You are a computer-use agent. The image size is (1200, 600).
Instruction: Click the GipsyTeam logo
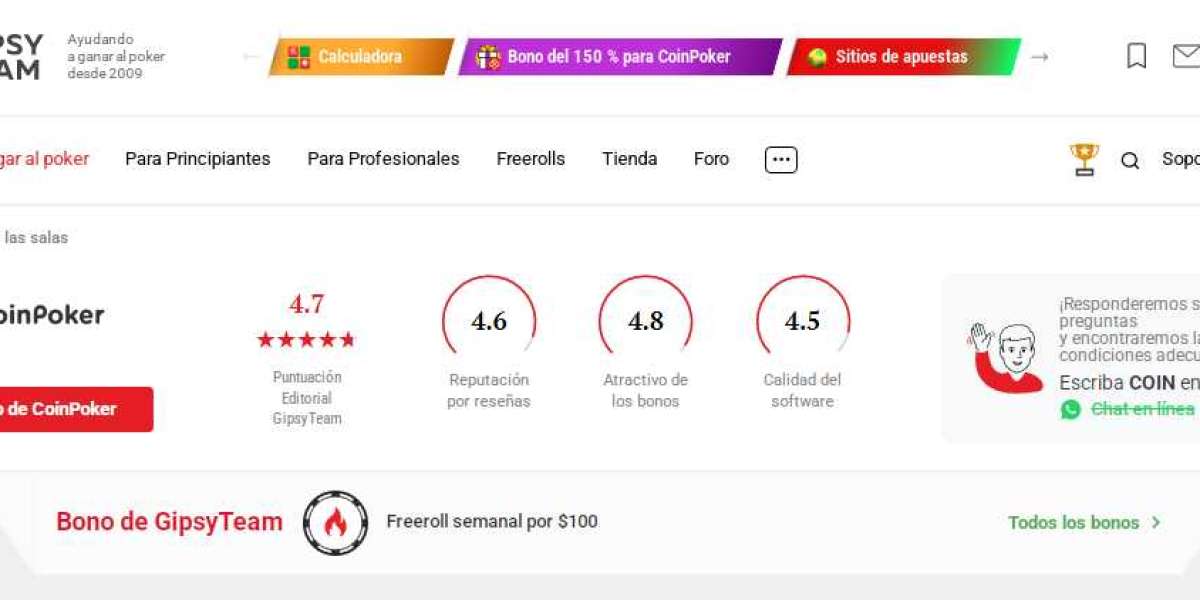pos(21,57)
